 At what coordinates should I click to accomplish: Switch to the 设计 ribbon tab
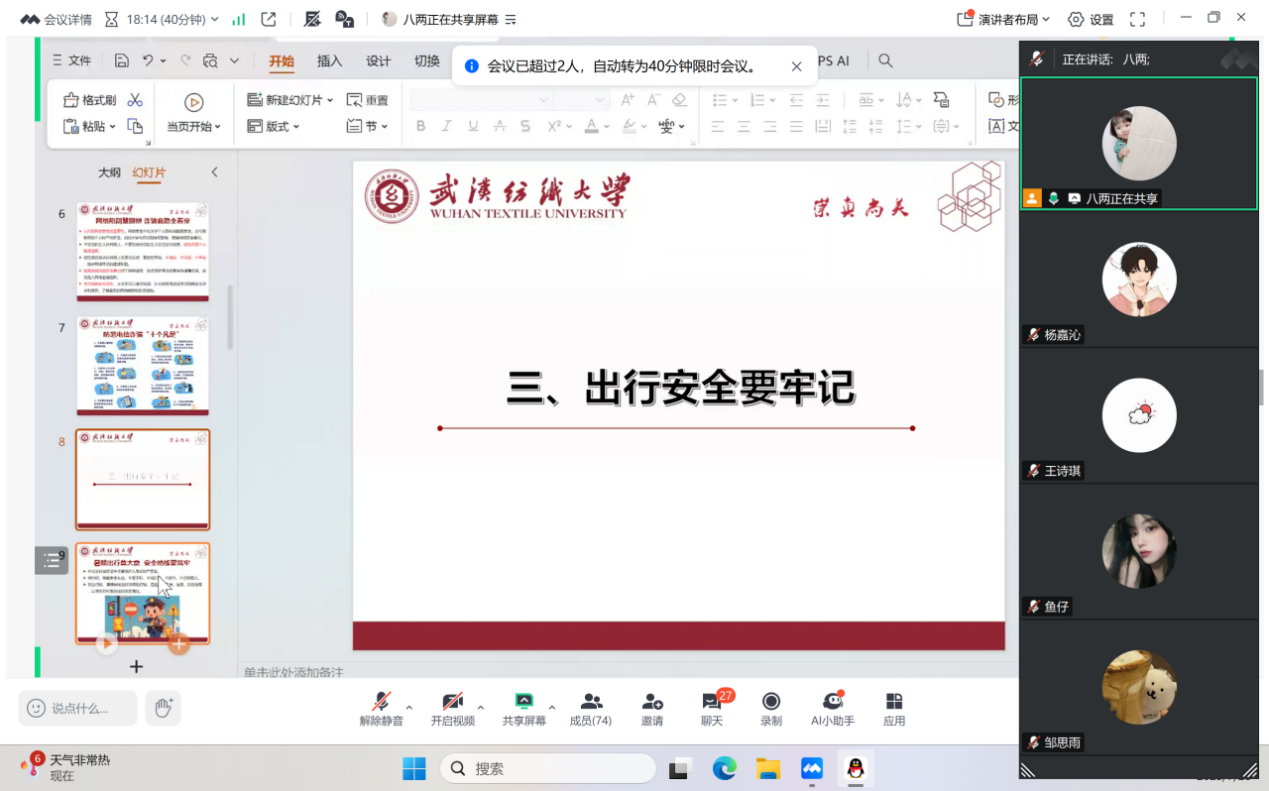tap(378, 61)
